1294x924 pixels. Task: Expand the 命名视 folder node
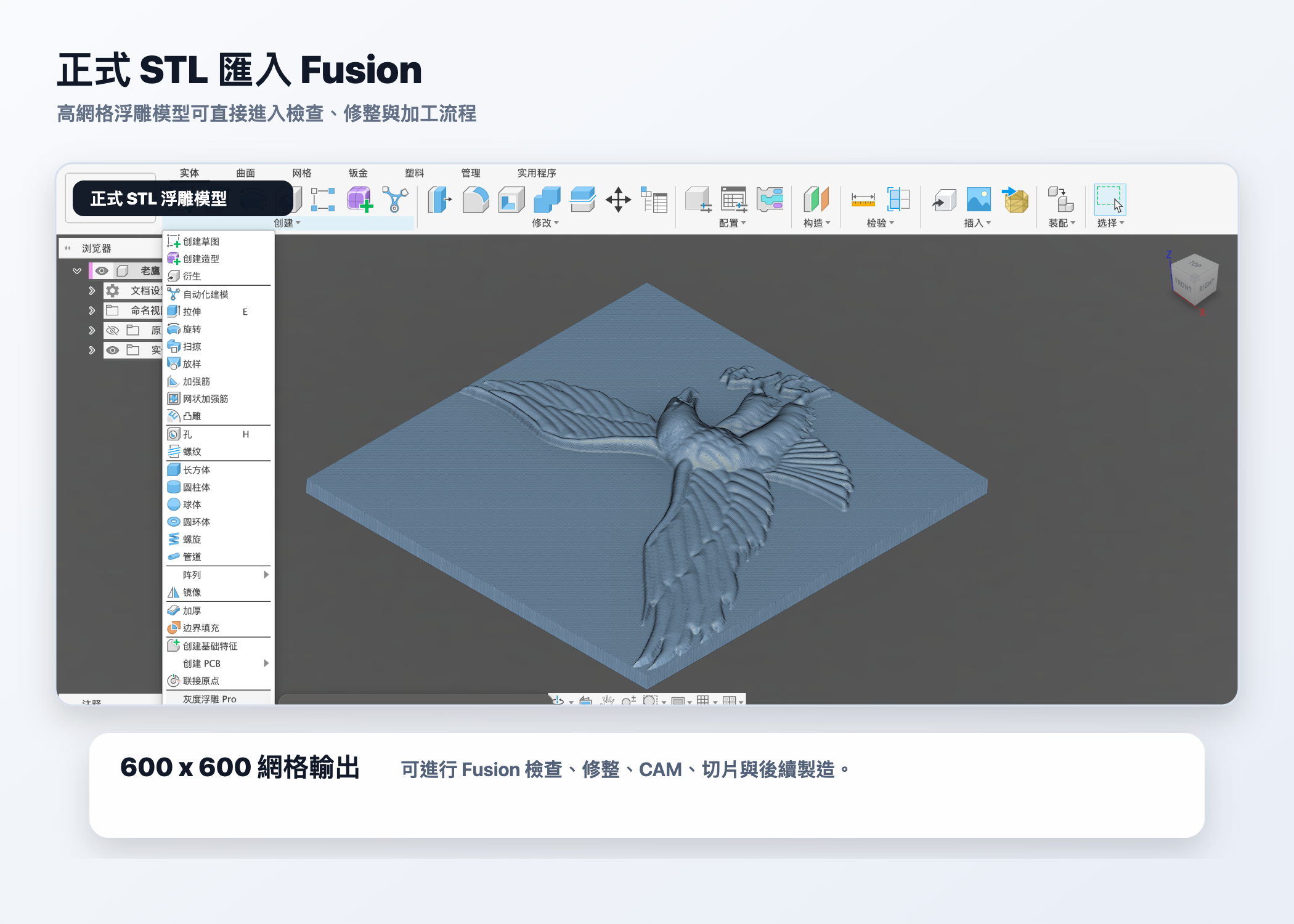point(92,310)
